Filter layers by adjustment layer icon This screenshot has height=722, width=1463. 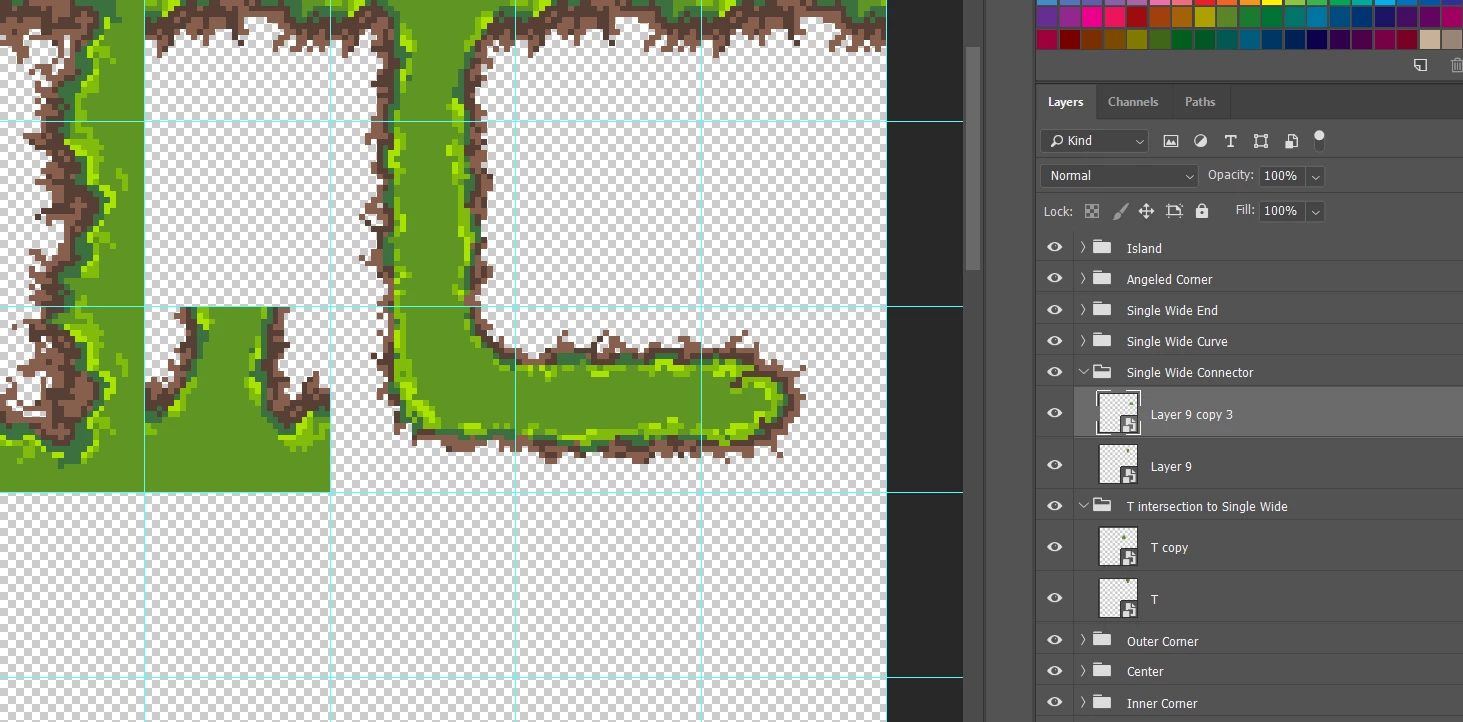[1201, 141]
